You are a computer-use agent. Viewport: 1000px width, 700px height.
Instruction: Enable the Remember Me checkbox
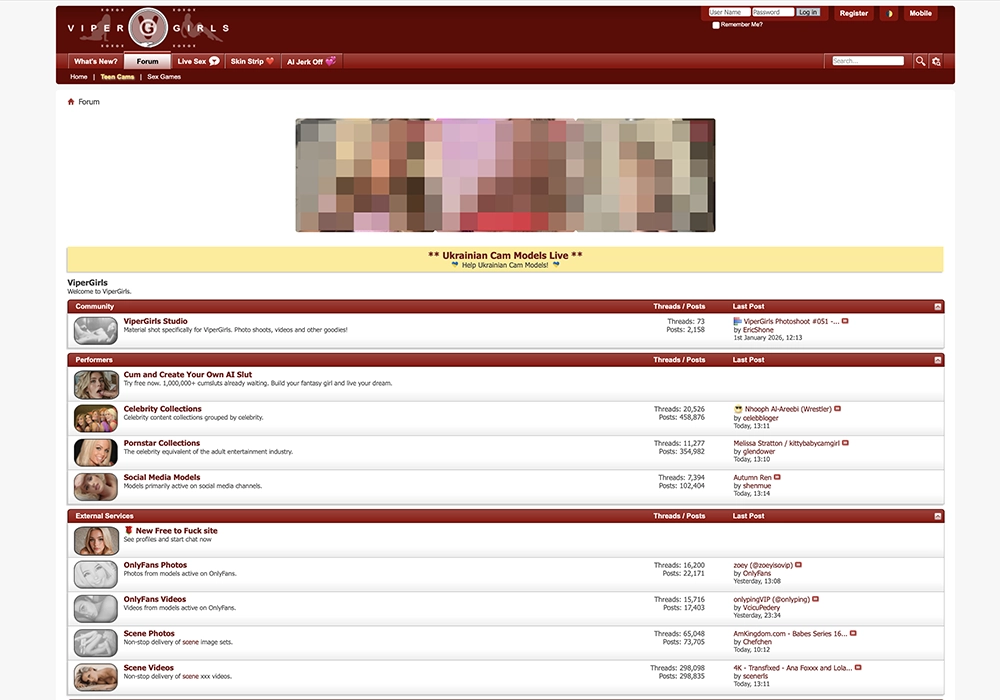tap(716, 23)
